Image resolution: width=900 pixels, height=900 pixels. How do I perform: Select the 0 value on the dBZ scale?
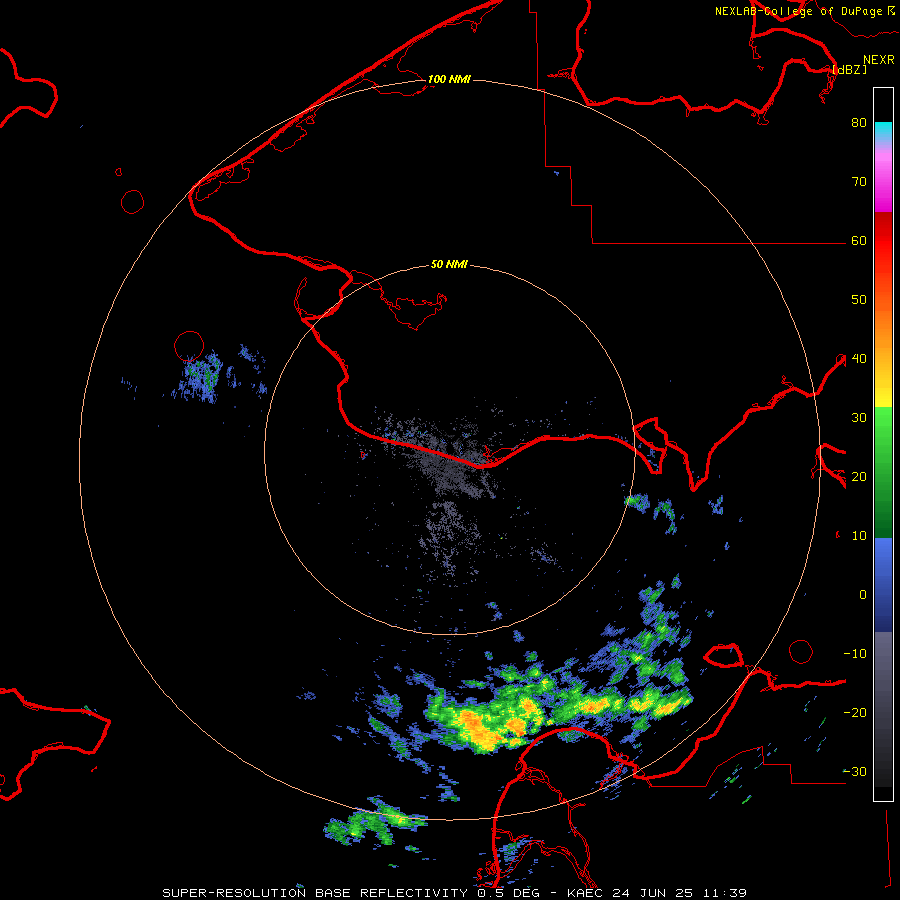coord(863,595)
